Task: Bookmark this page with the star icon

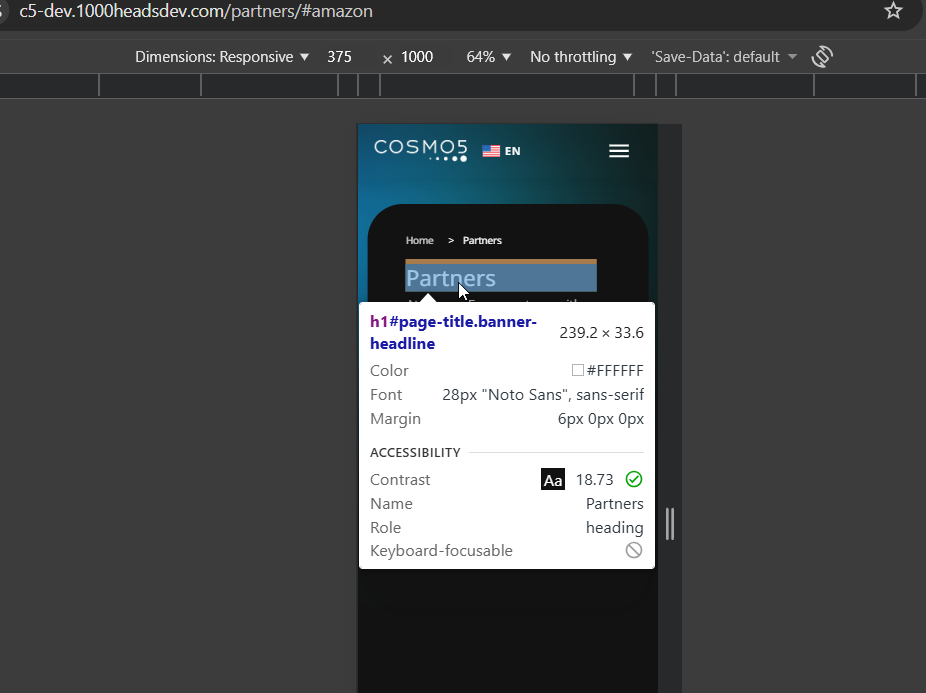Action: [x=893, y=11]
